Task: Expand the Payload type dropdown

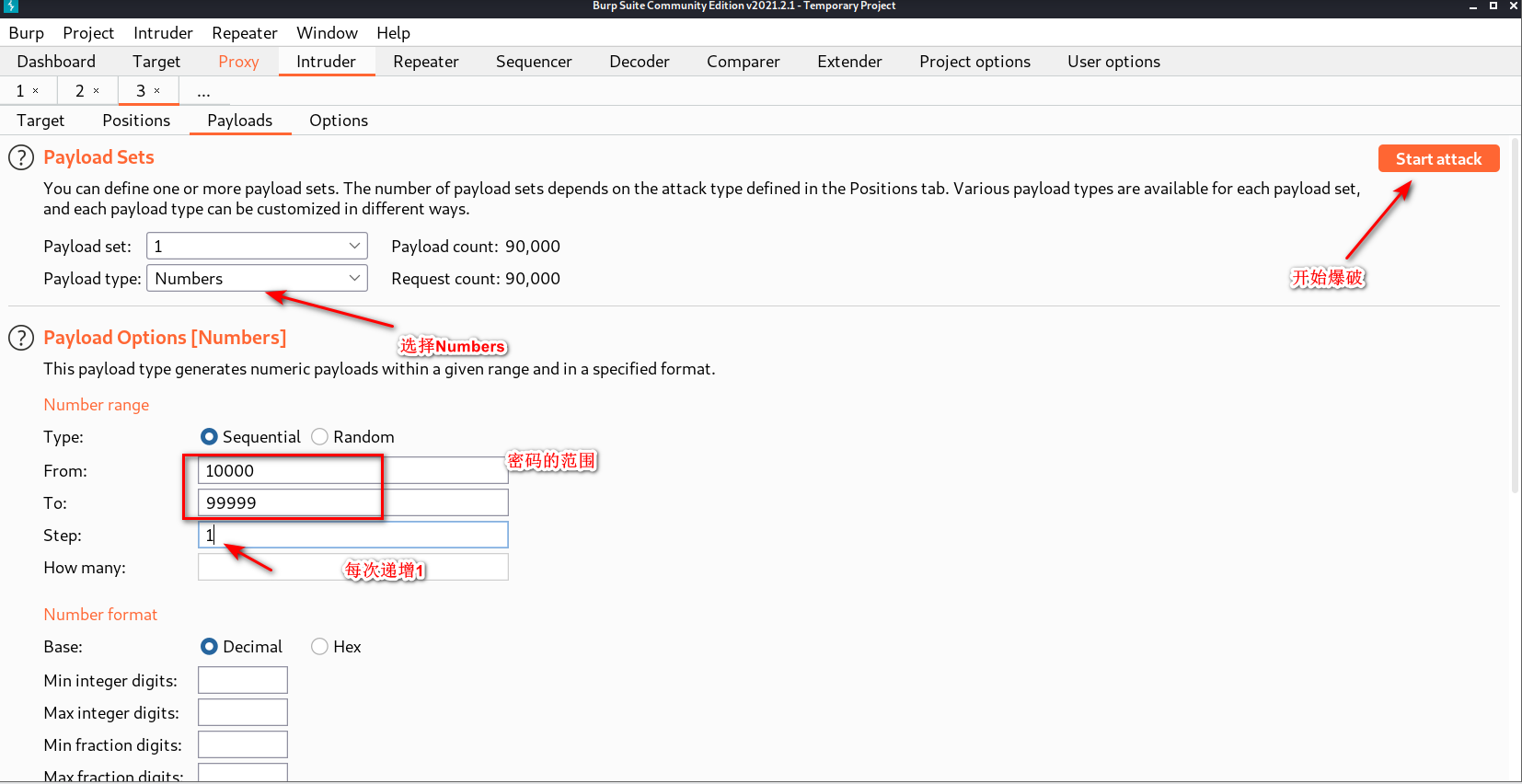Action: [257, 279]
